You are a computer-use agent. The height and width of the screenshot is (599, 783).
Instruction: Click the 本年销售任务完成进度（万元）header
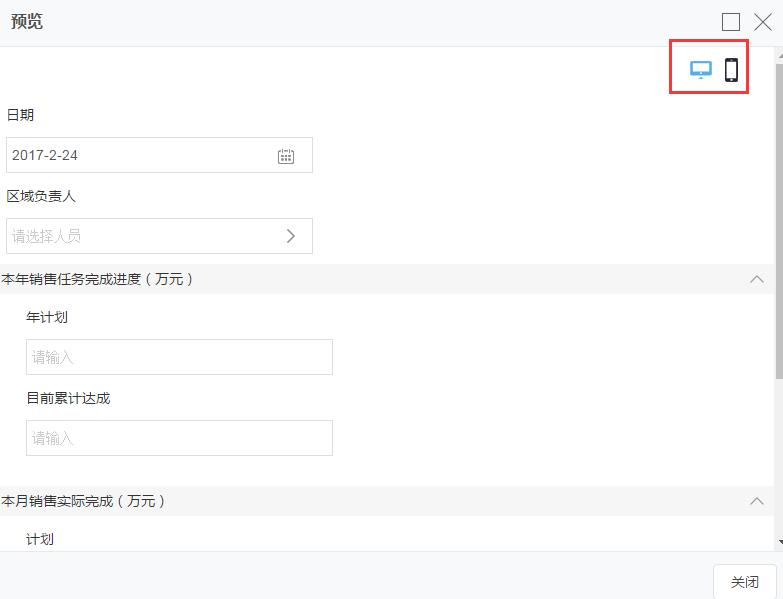98,279
